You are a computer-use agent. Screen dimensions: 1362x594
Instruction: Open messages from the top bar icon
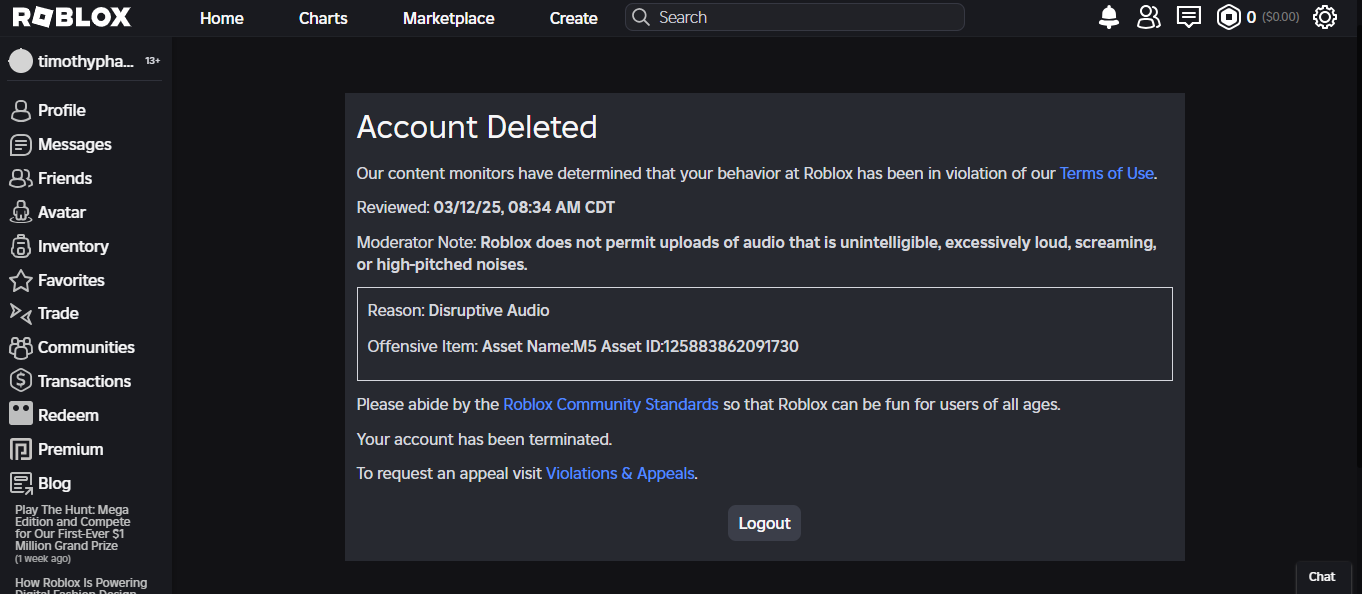click(x=1188, y=17)
